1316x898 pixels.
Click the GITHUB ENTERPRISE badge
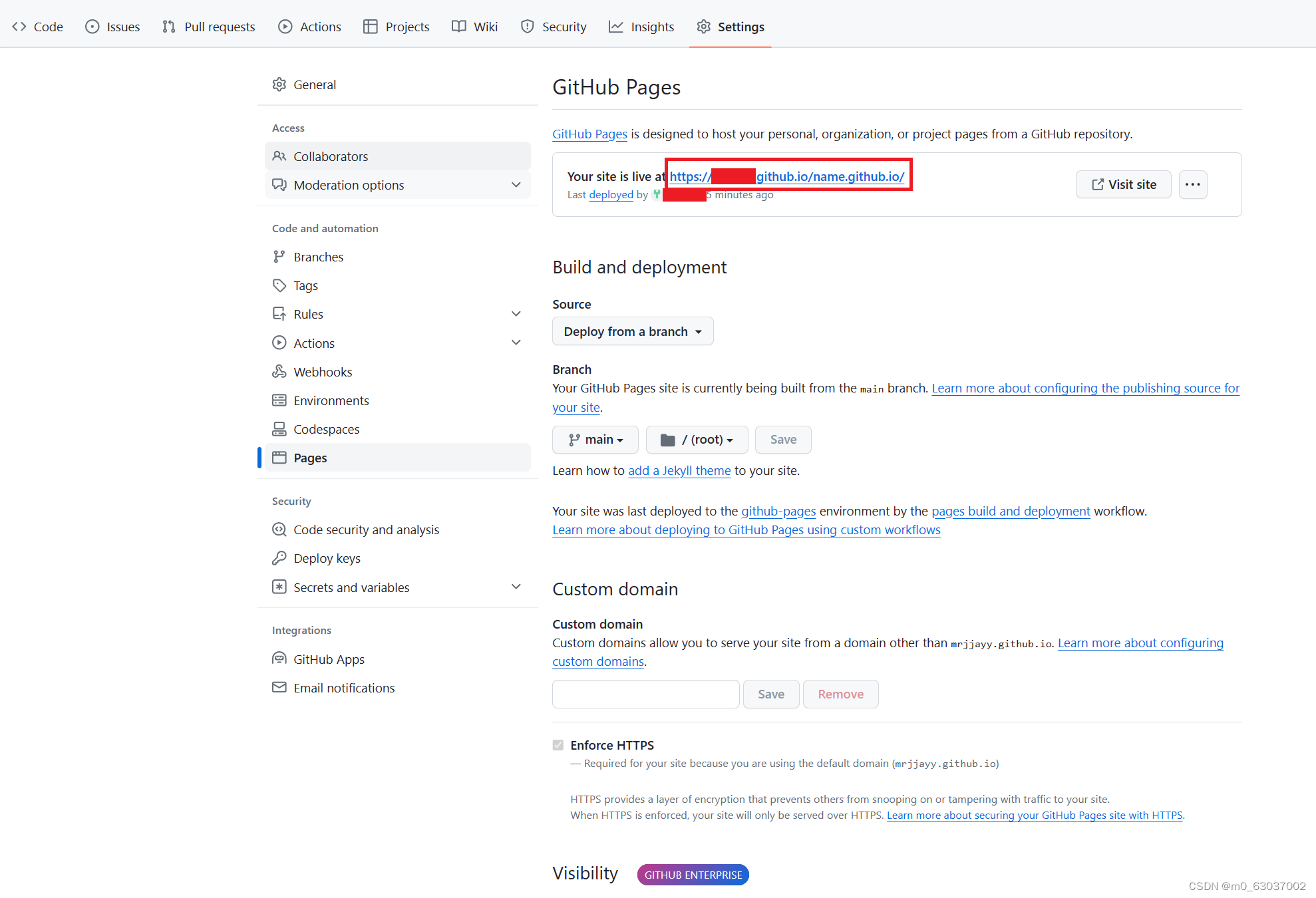pyautogui.click(x=693, y=875)
